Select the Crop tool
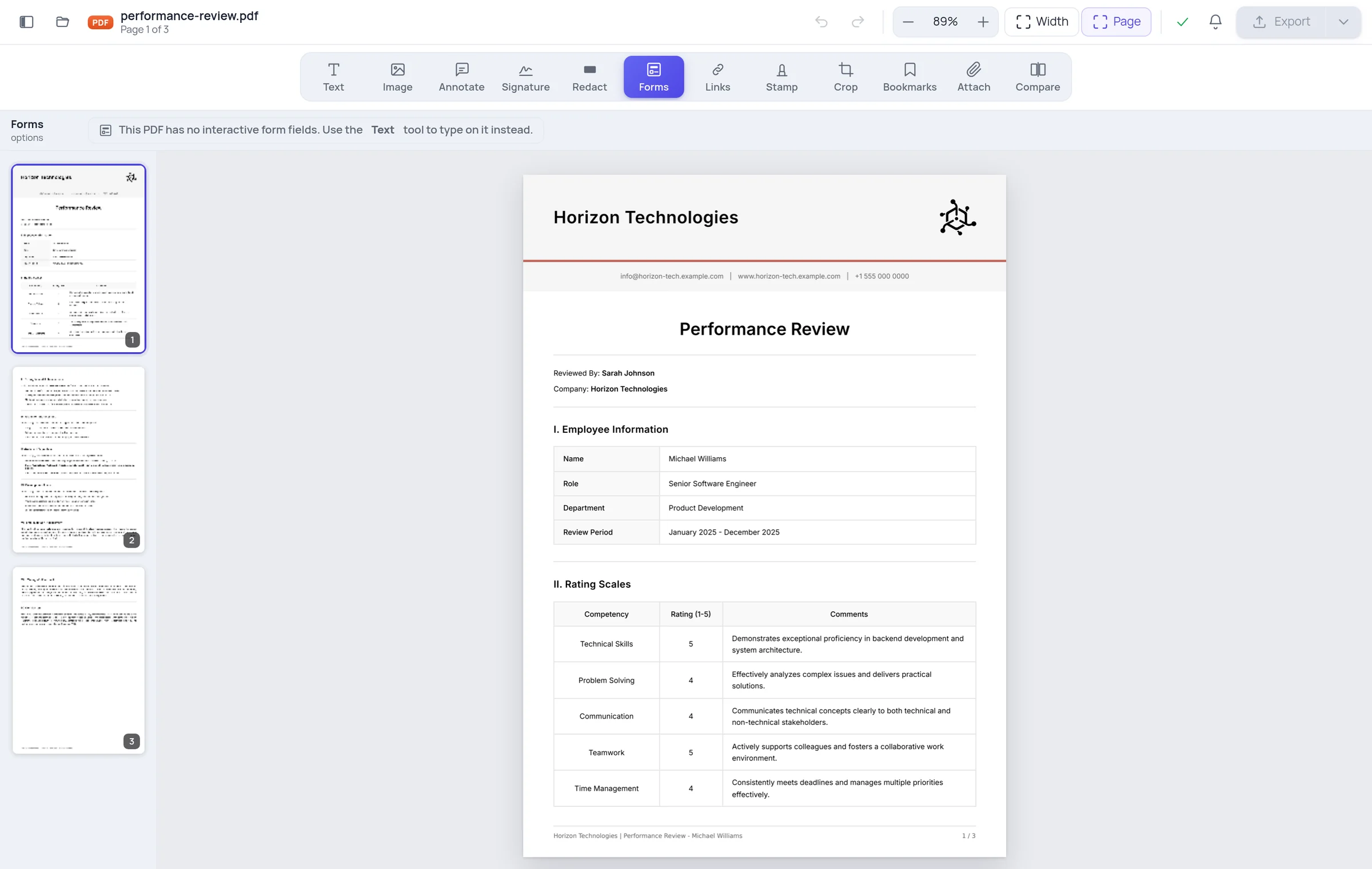 [845, 77]
